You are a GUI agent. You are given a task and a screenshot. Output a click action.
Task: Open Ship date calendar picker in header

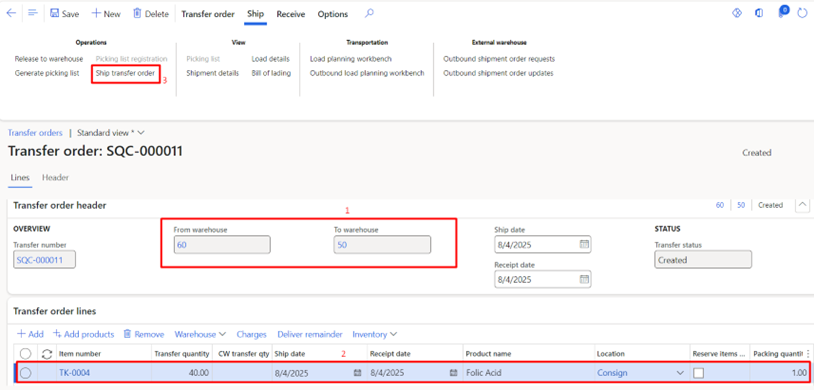(x=584, y=244)
